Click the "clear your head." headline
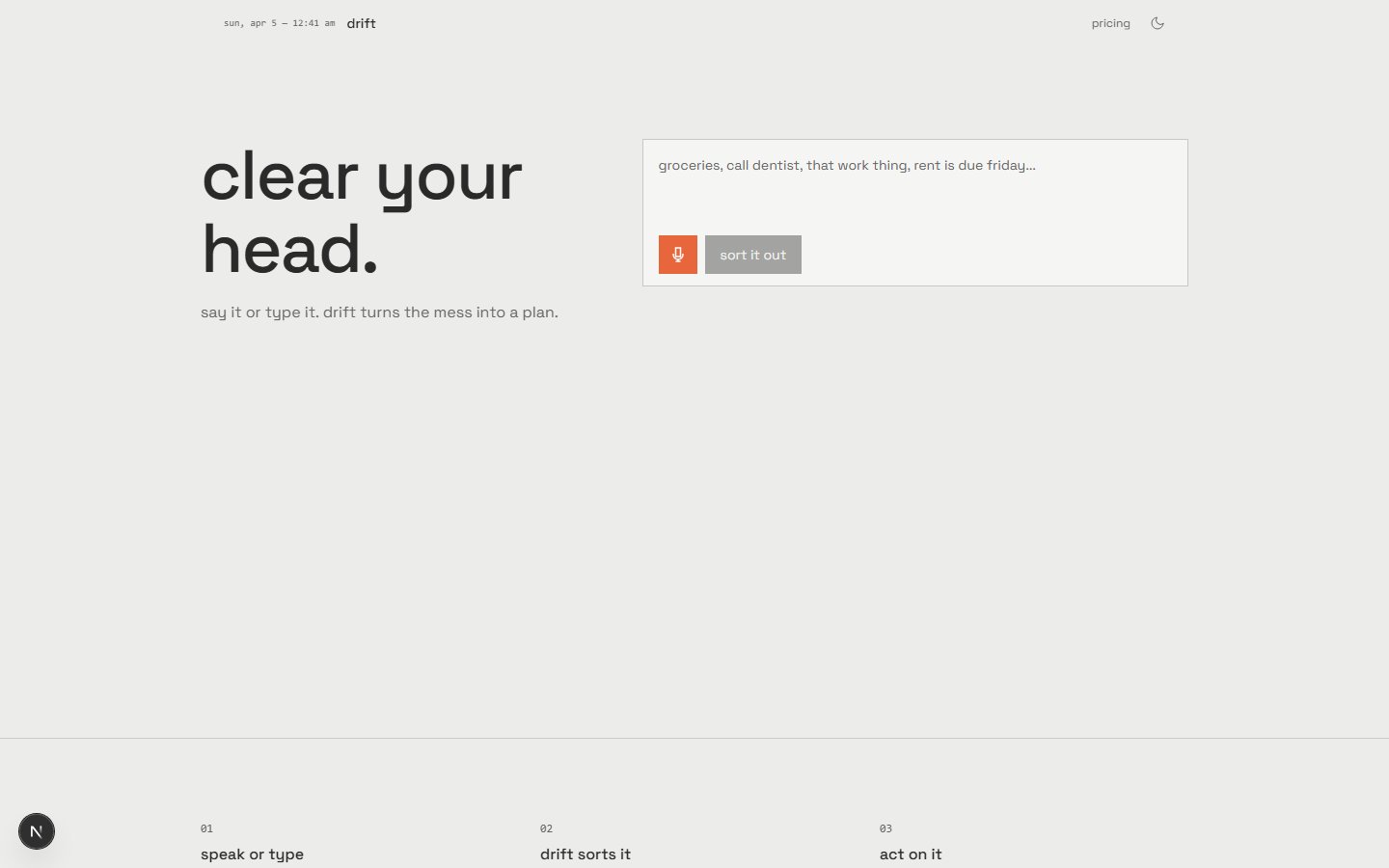 click(362, 212)
